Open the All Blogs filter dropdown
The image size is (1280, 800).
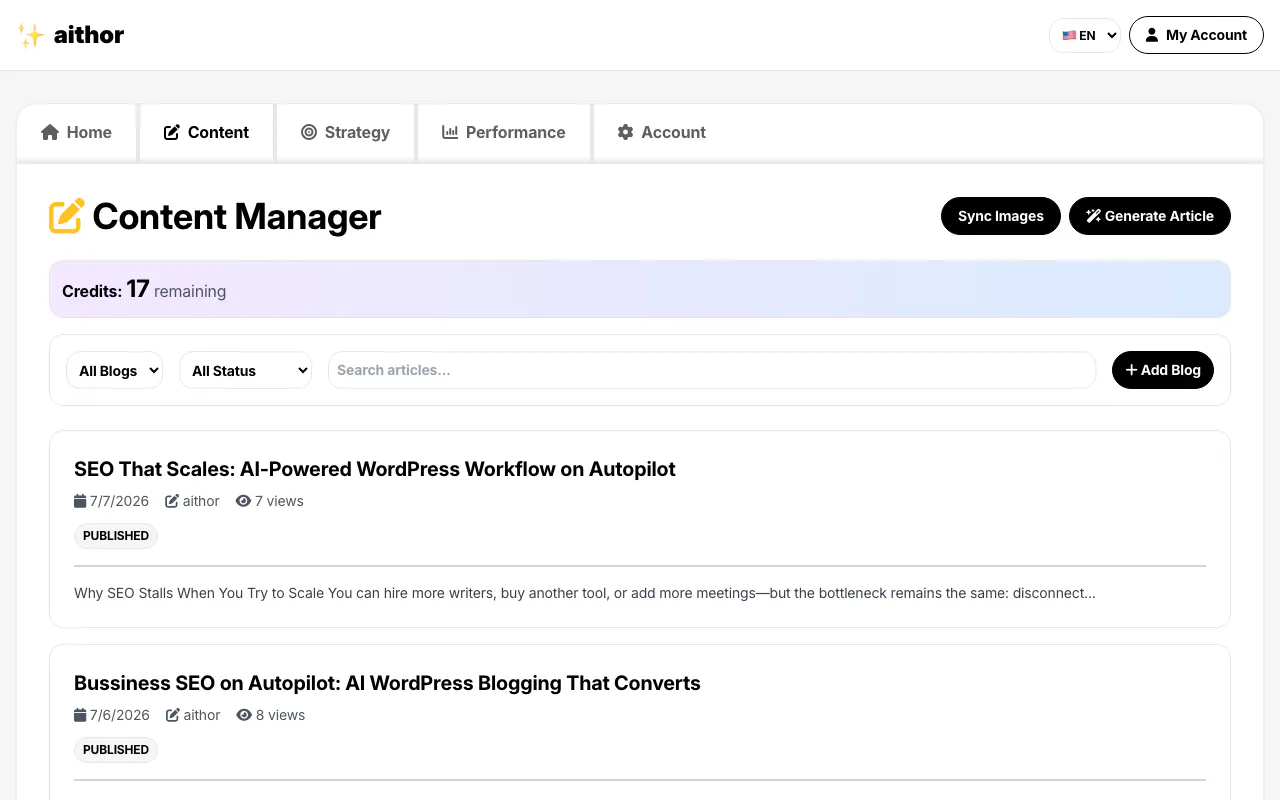114,370
